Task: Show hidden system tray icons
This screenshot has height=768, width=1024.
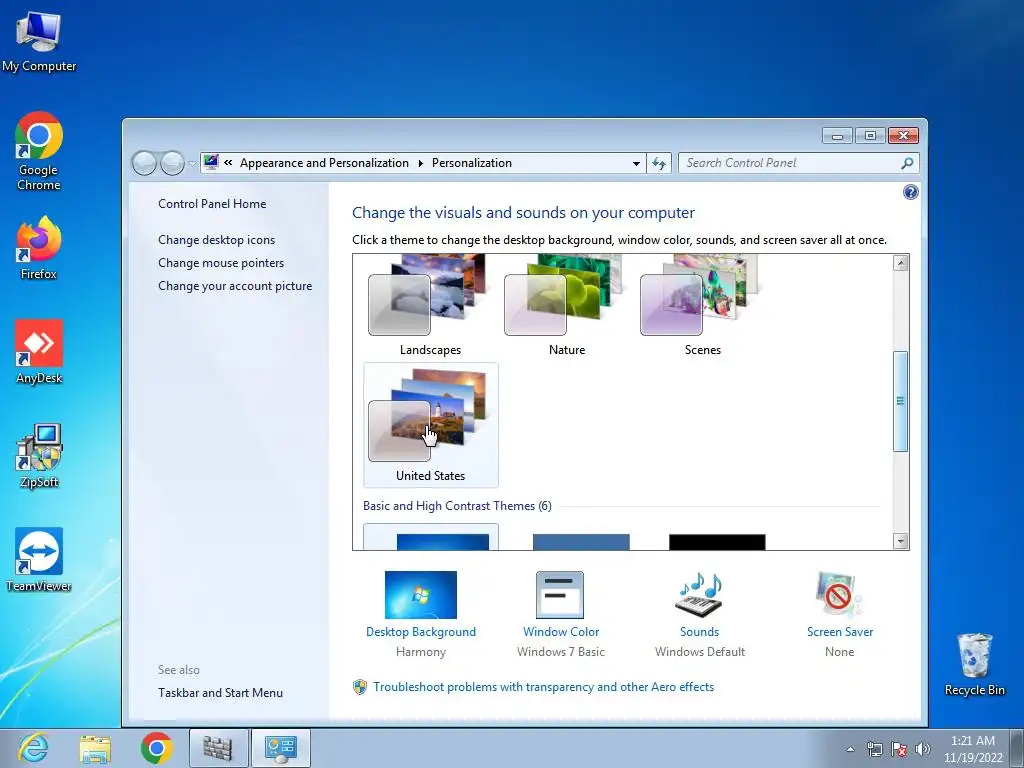Action: (850, 749)
